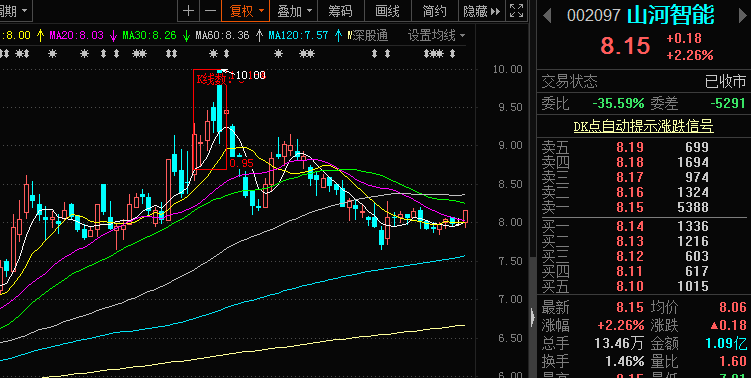Click the MA120 up-arrow indicator

point(339,35)
